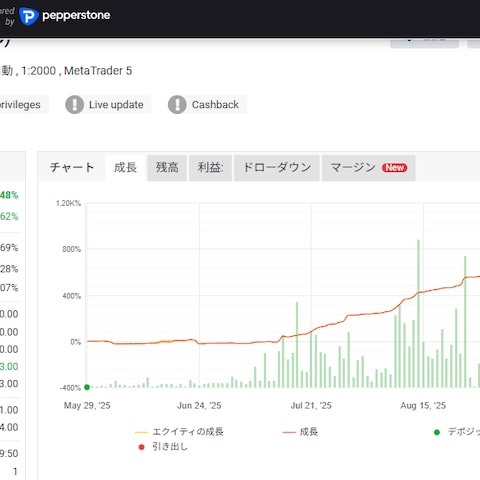Click the red New badge on マージン
The image size is (480, 480).
click(394, 168)
